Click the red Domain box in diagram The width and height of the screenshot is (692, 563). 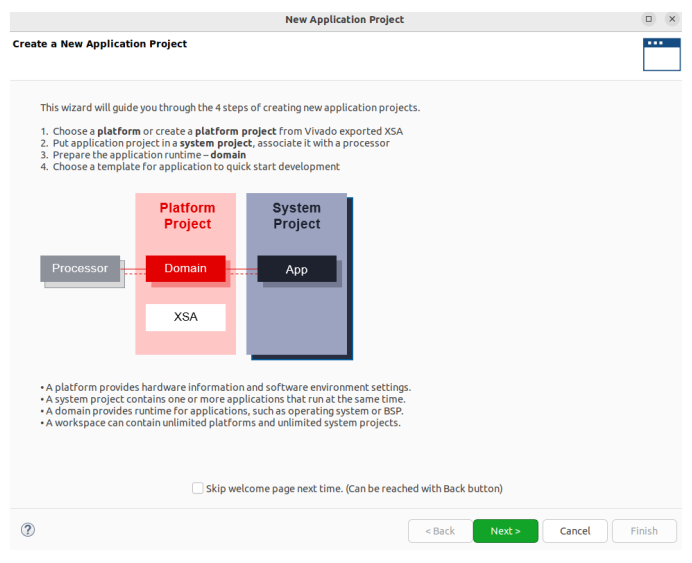pyautogui.click(x=185, y=268)
